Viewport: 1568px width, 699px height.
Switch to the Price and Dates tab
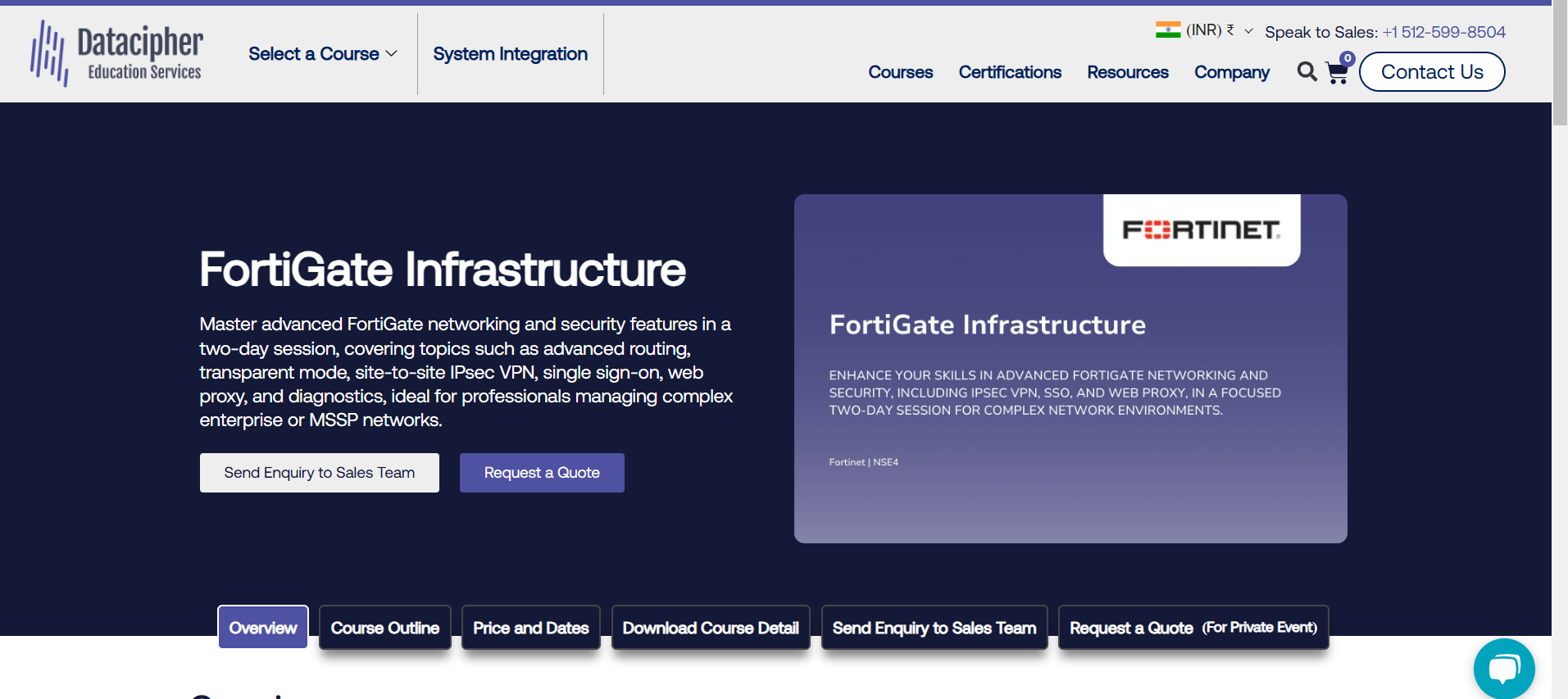[x=531, y=628]
